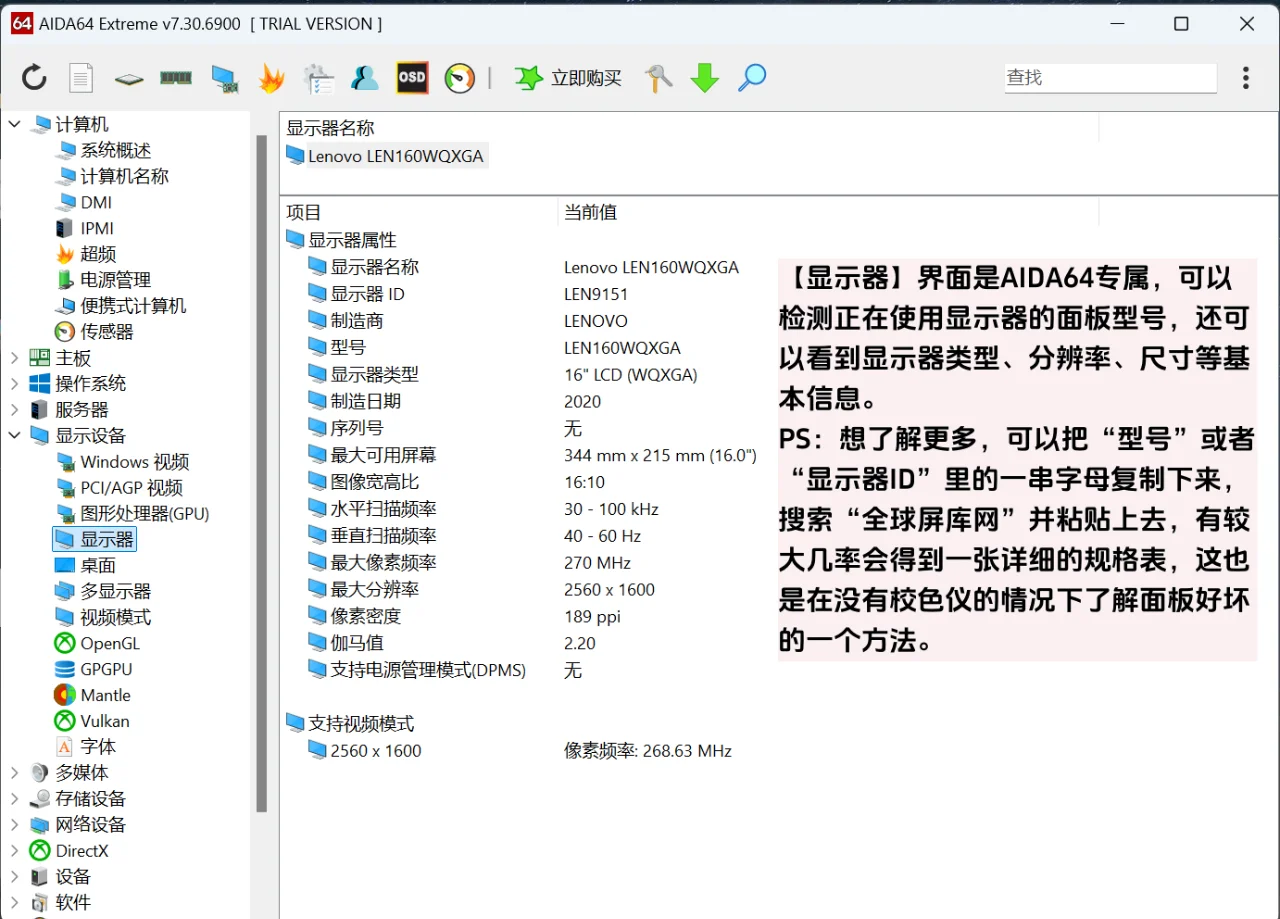Screen dimensions: 1280x919
Task: Expand the 服务器 tree node
Action: [15, 410]
